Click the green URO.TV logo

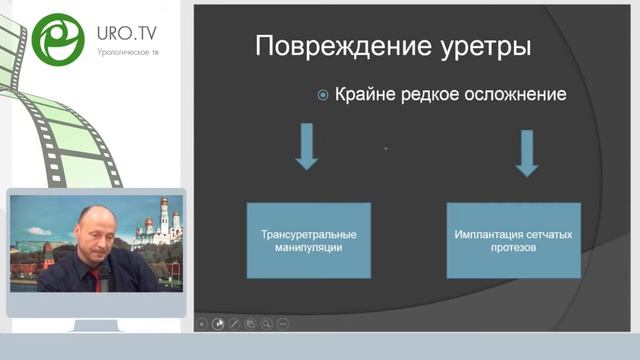tap(58, 40)
